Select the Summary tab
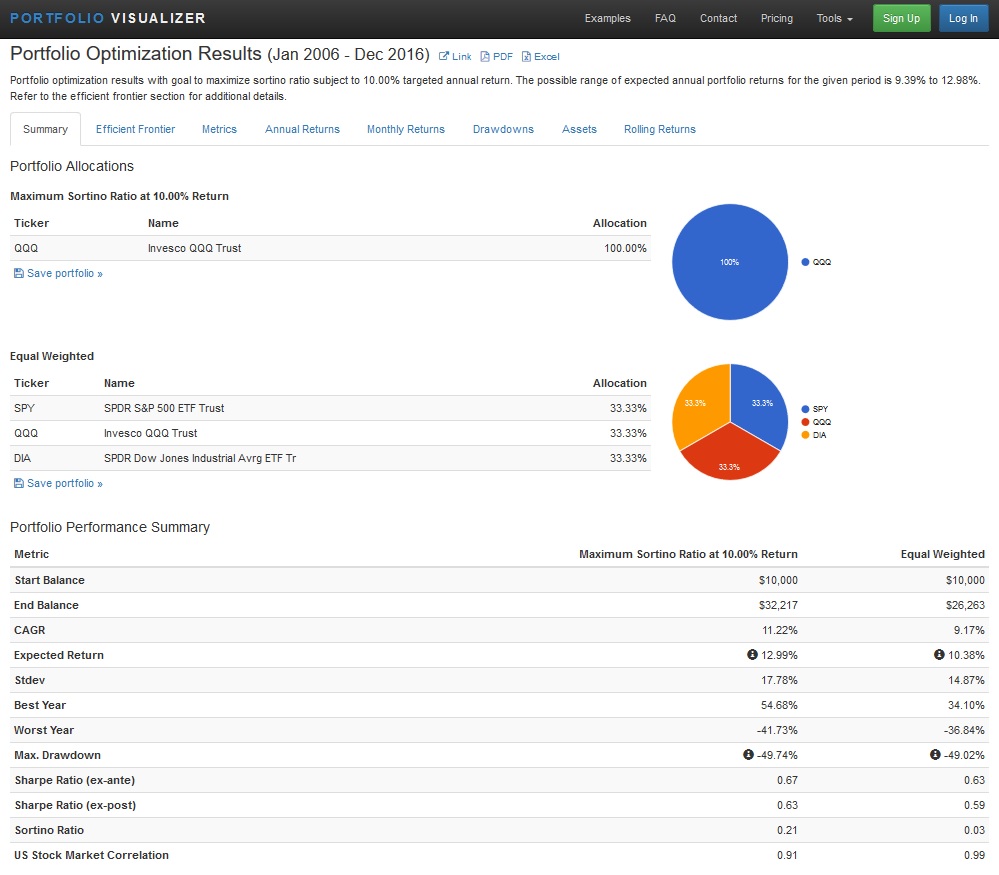Screen dimensions: 999x875 (x=45, y=129)
